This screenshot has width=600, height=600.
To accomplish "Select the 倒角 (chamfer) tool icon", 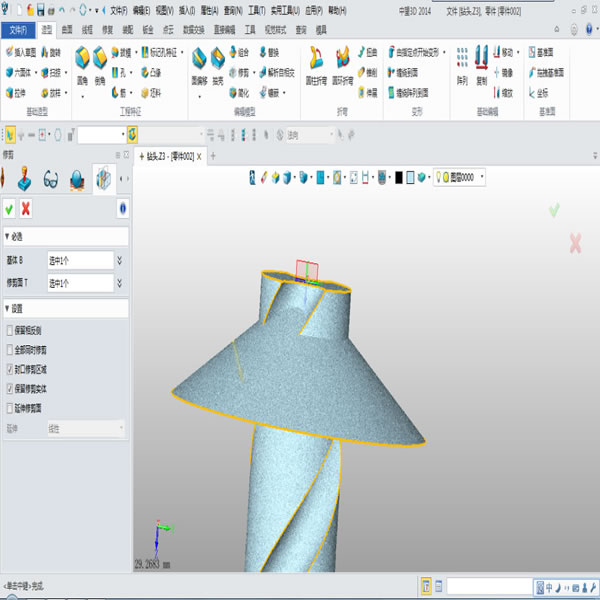I will coord(101,62).
